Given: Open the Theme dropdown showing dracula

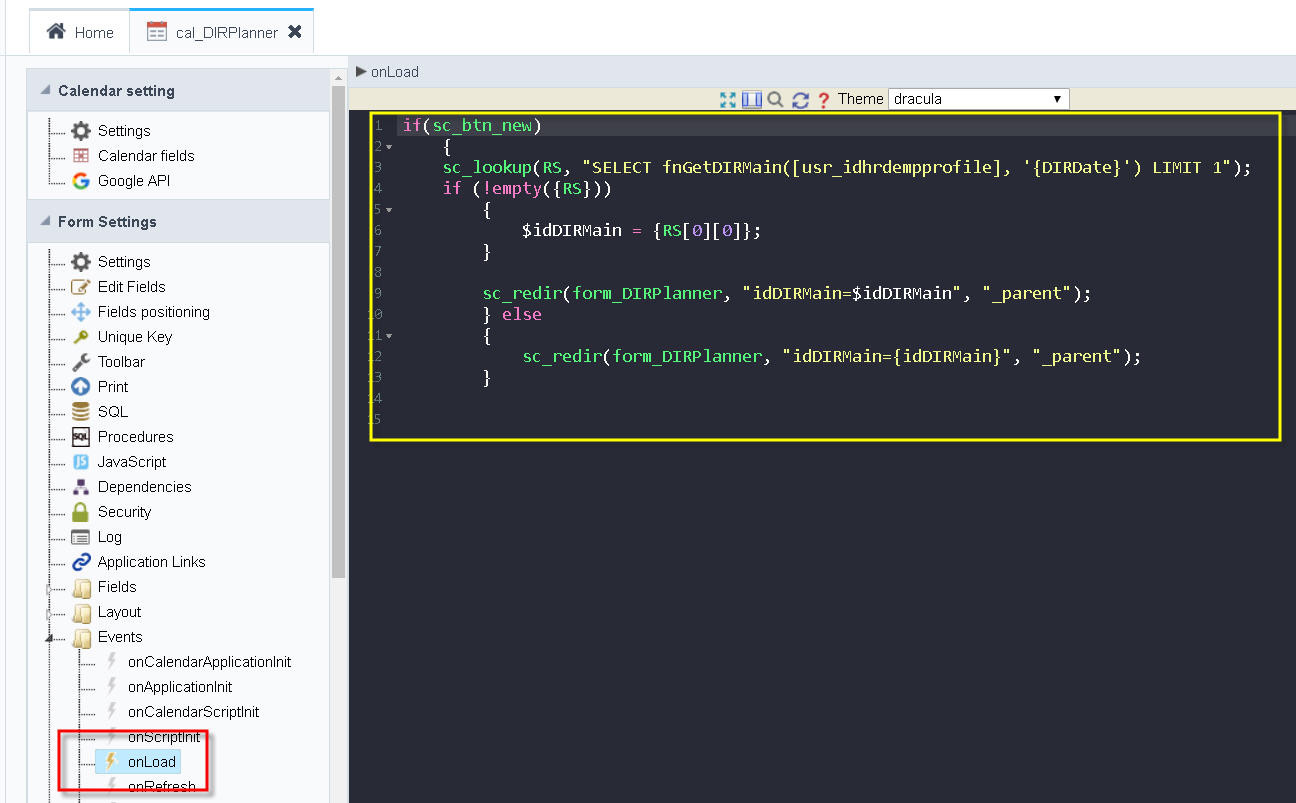Looking at the screenshot, I should 978,99.
